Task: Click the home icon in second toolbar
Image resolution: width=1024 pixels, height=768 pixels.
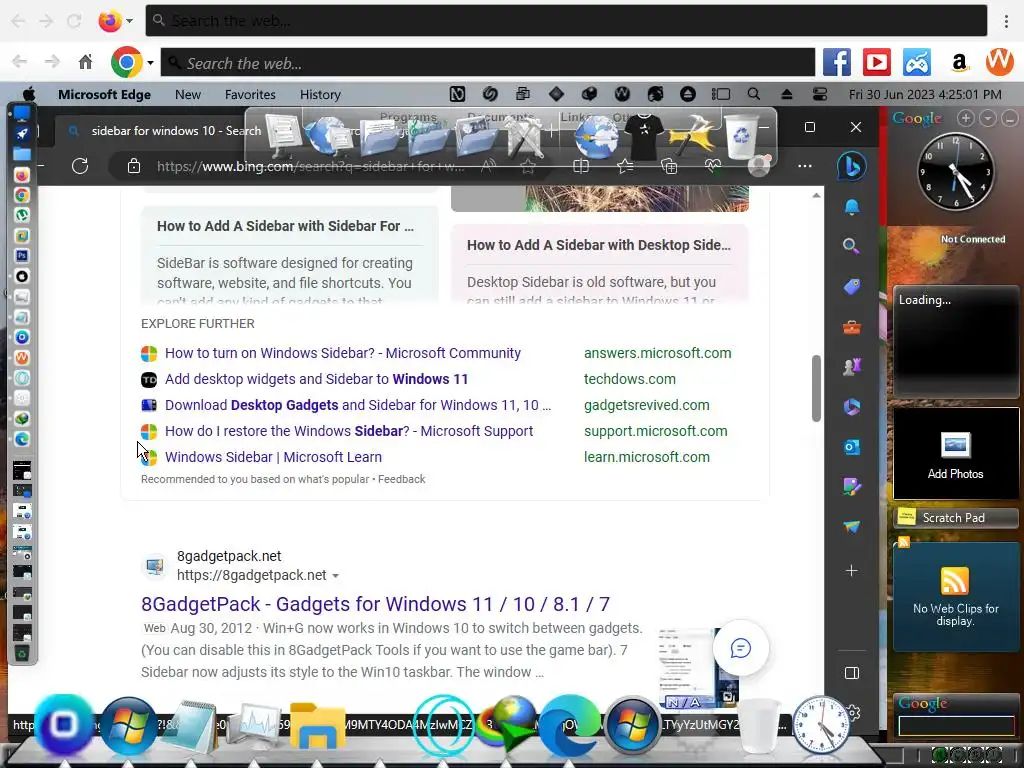Action: point(86,62)
